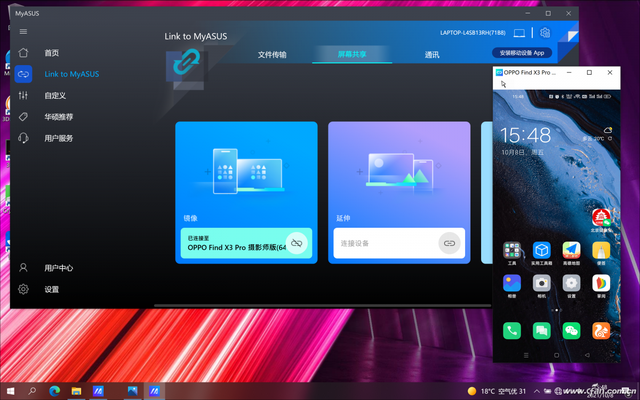Select 用户服务 menu label

tap(59, 138)
